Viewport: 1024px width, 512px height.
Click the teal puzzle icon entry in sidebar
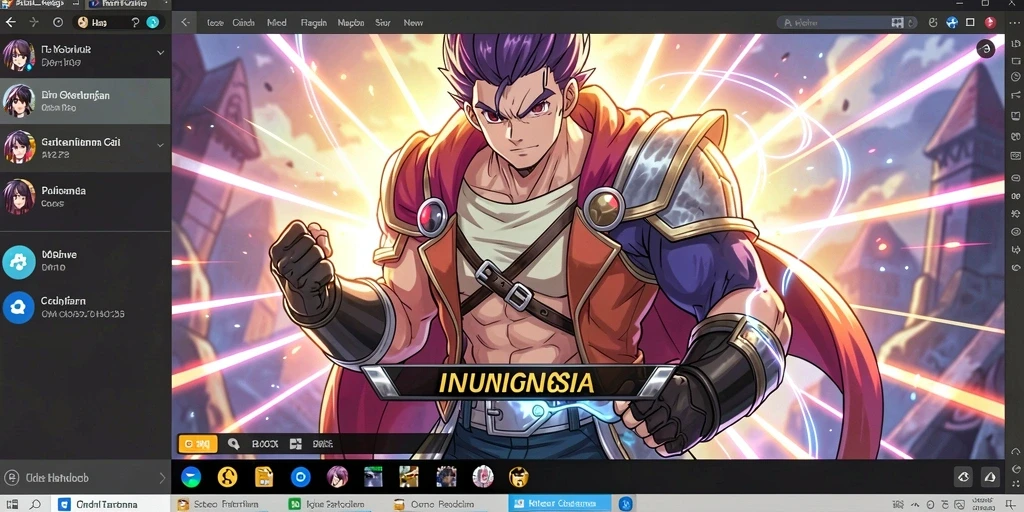tap(18, 262)
